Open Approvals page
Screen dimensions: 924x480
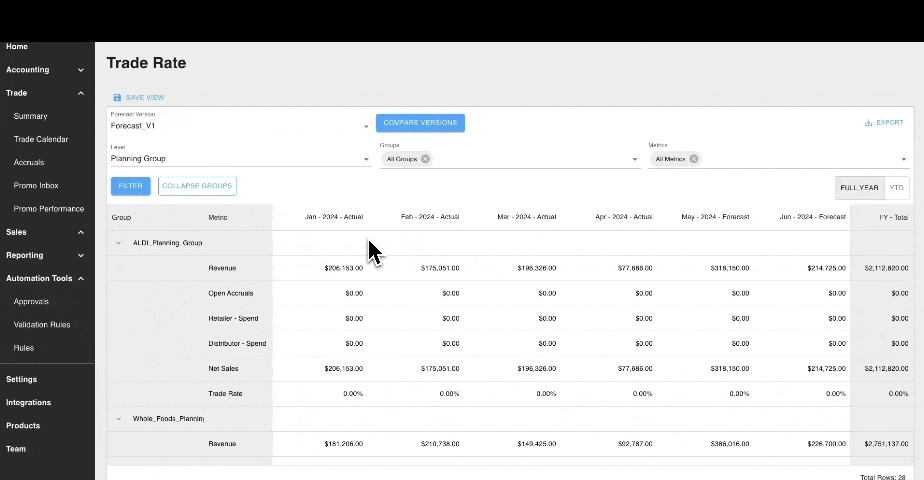click(x=31, y=302)
